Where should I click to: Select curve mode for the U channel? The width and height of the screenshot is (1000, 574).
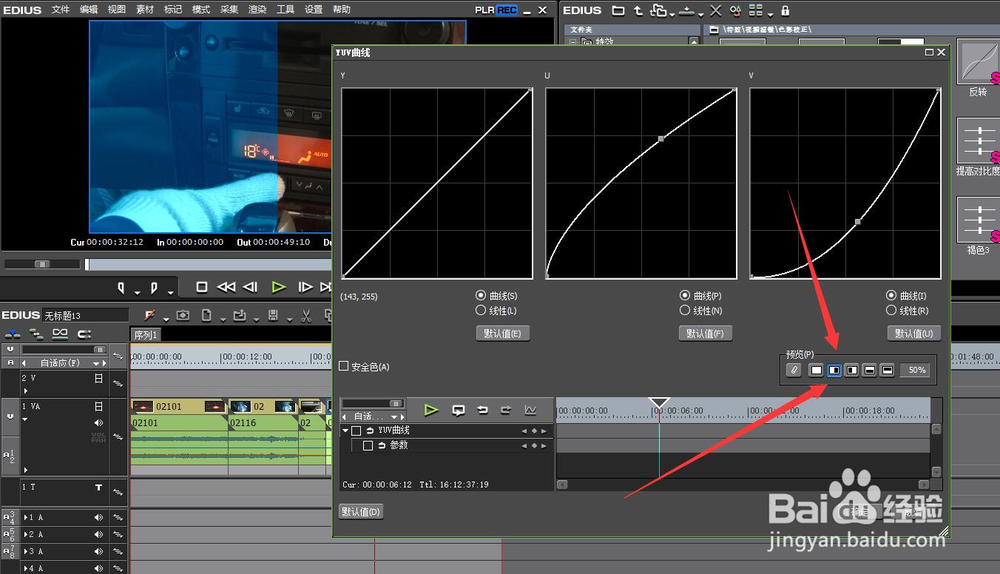tap(684, 295)
